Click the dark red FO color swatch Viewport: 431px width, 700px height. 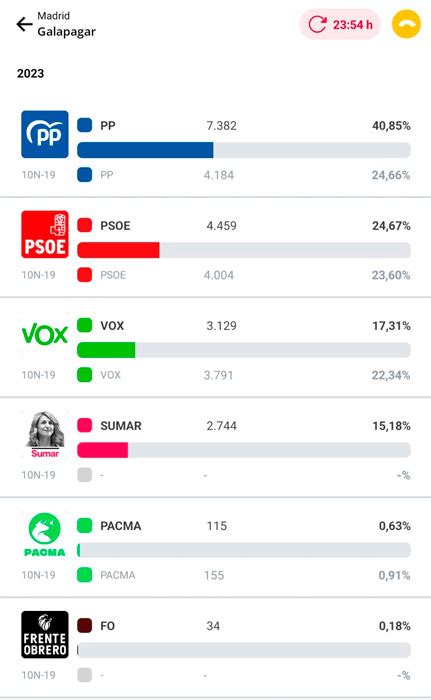pos(84,625)
